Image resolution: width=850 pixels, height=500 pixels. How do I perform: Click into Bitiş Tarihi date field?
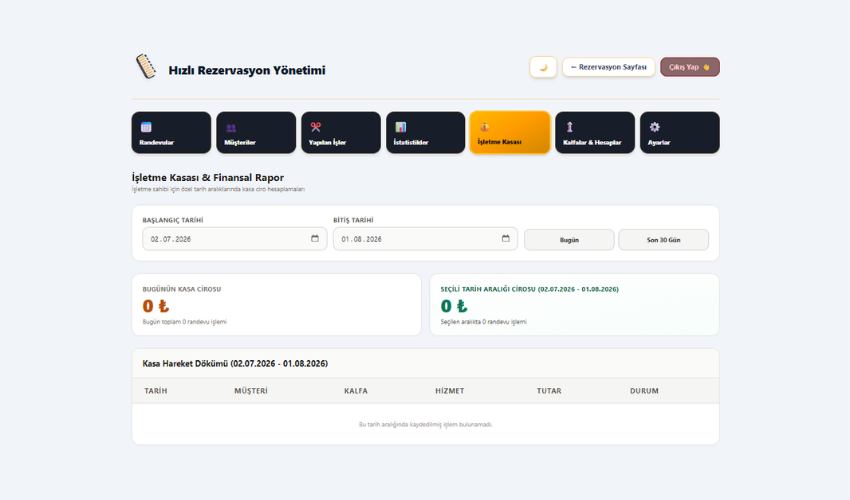tap(426, 239)
